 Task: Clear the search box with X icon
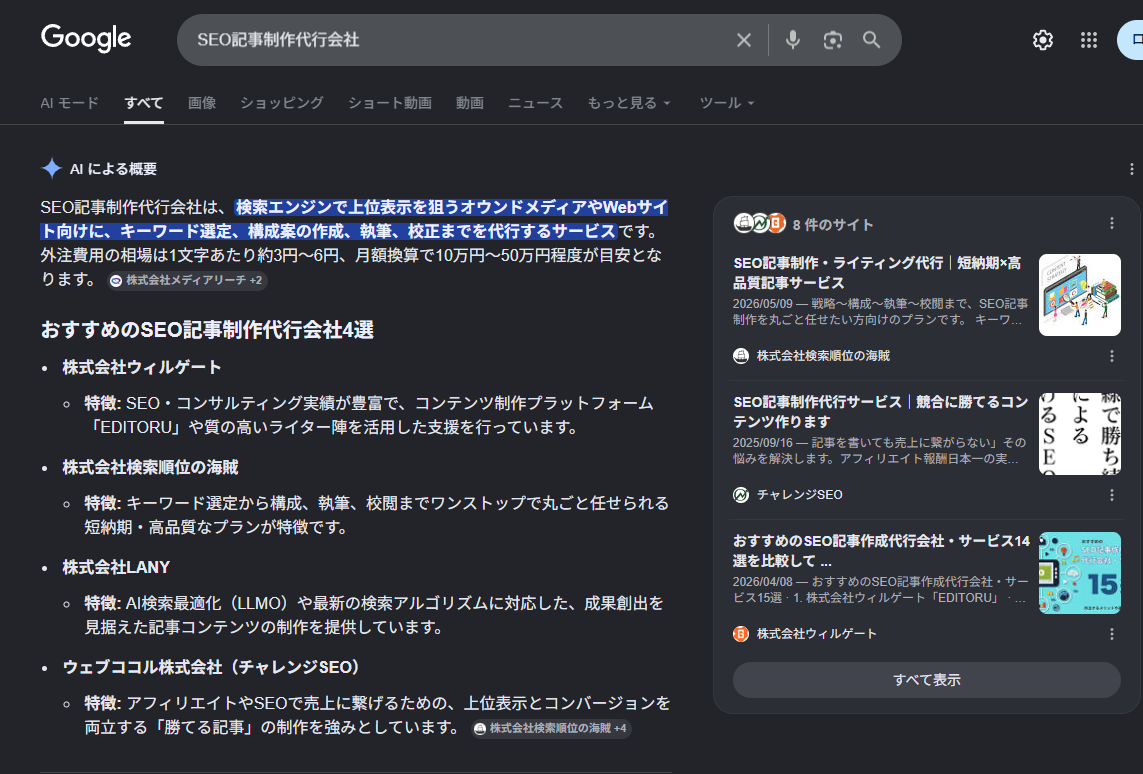pyautogui.click(x=744, y=40)
